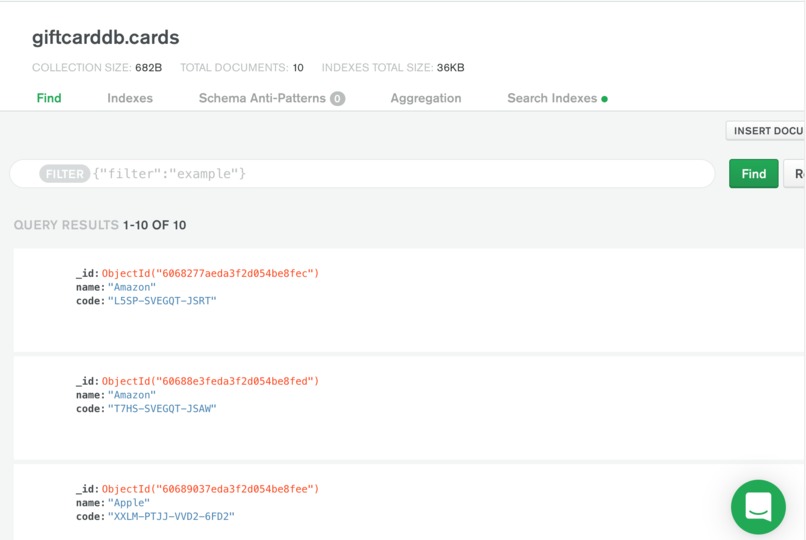Click the code value XXLM-PTJJ-VVD2-6FD2

click(171, 516)
